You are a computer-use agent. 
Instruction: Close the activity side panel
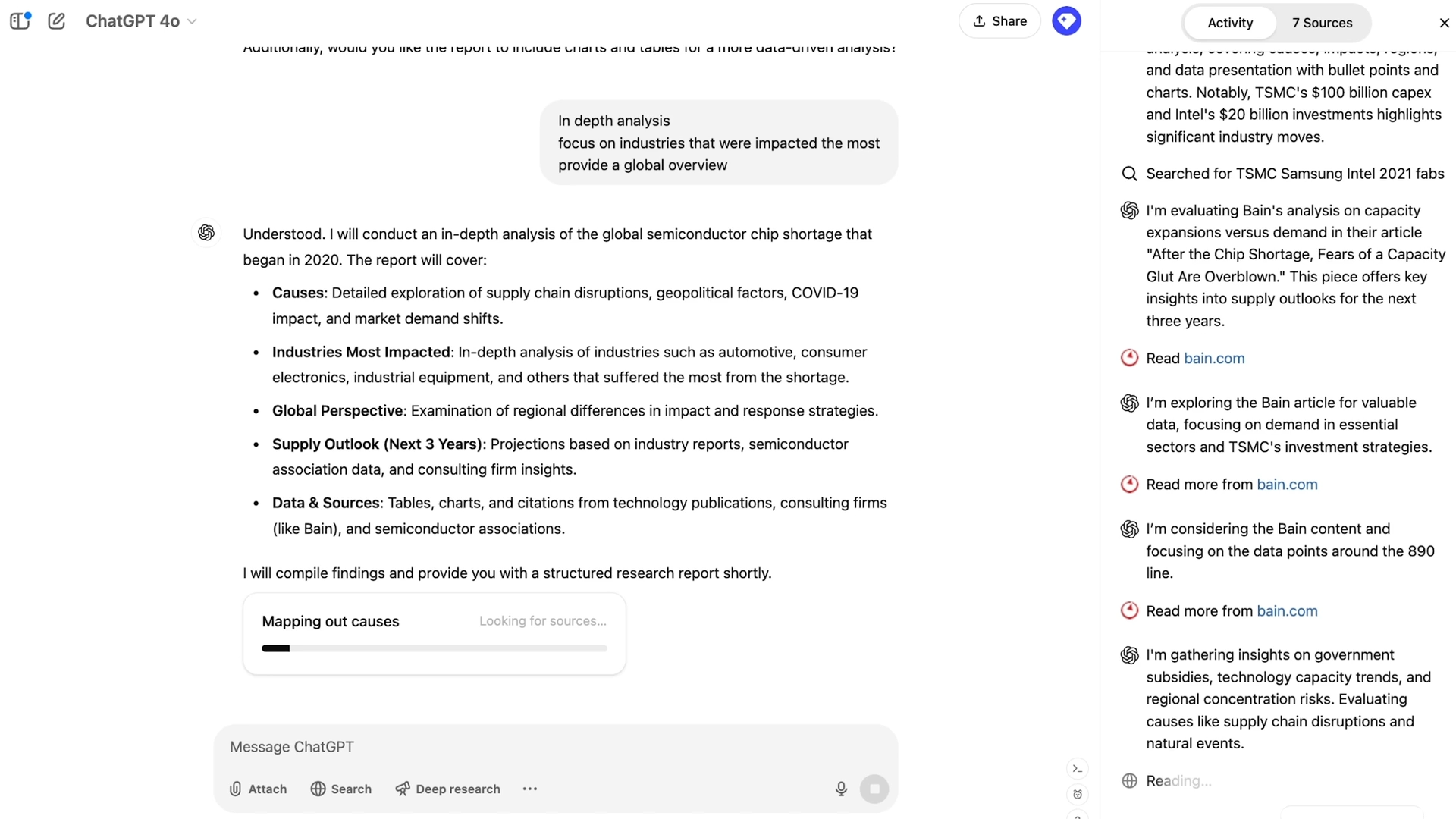coord(1444,23)
